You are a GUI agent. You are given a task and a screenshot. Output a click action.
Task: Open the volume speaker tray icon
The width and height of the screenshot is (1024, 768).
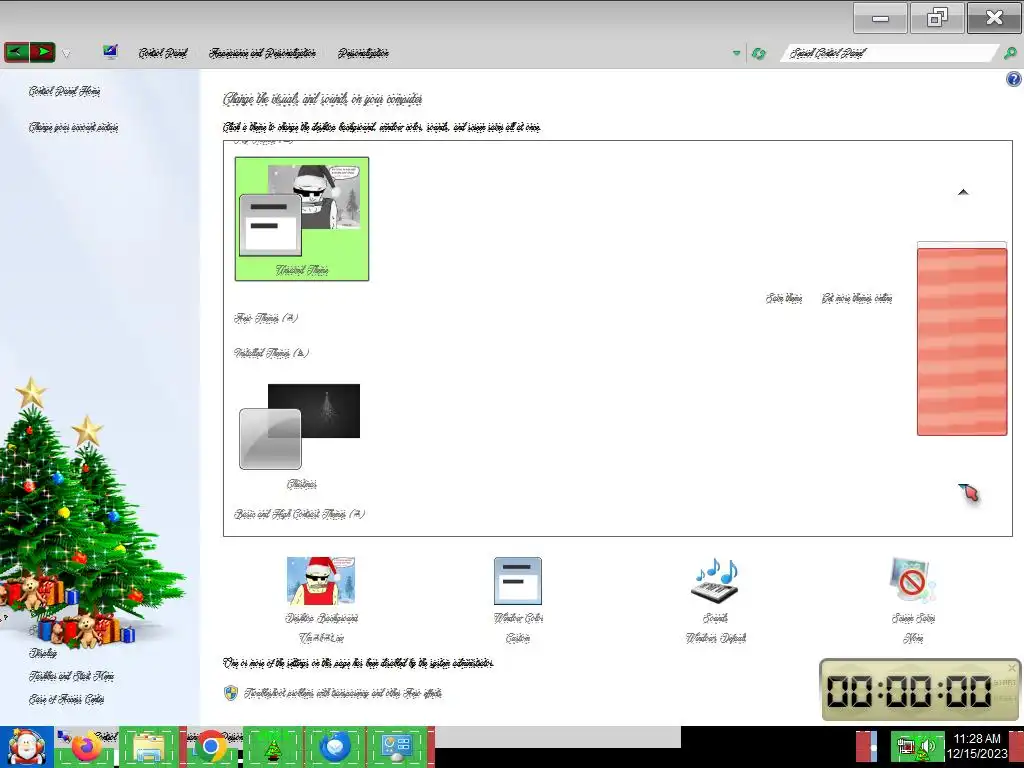928,746
